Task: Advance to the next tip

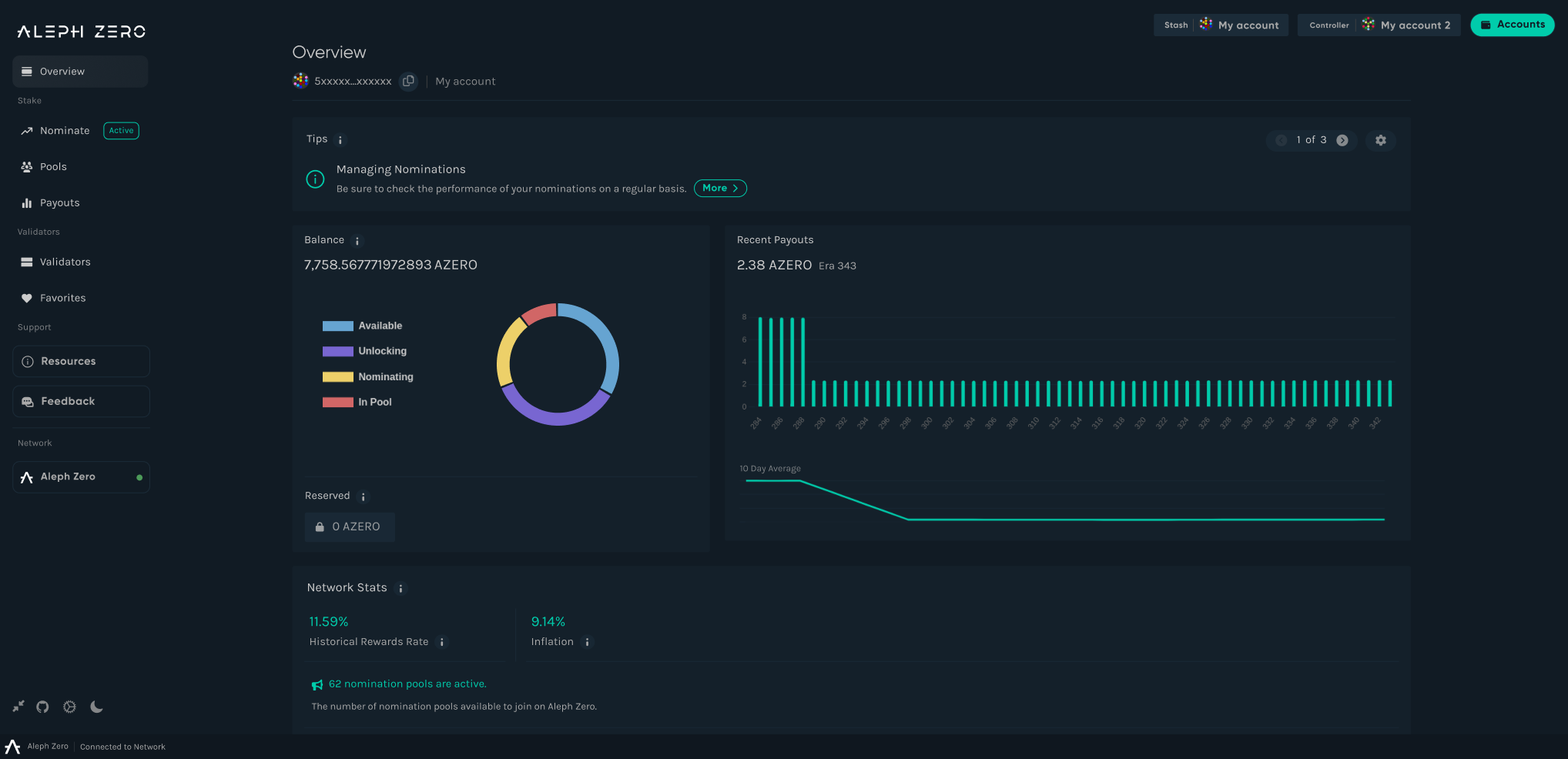Action: [x=1342, y=140]
